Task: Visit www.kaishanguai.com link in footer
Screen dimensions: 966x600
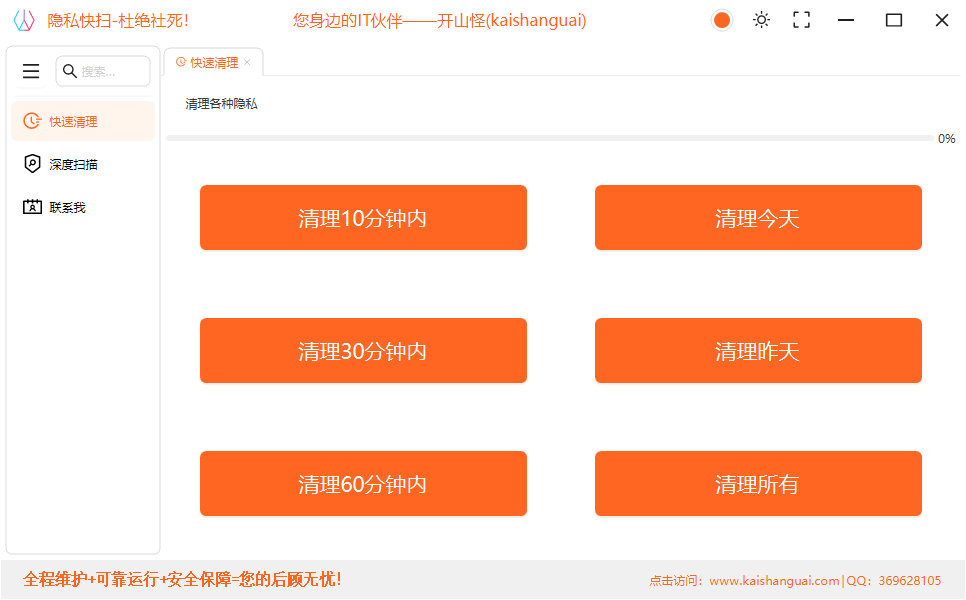Action: (x=774, y=581)
